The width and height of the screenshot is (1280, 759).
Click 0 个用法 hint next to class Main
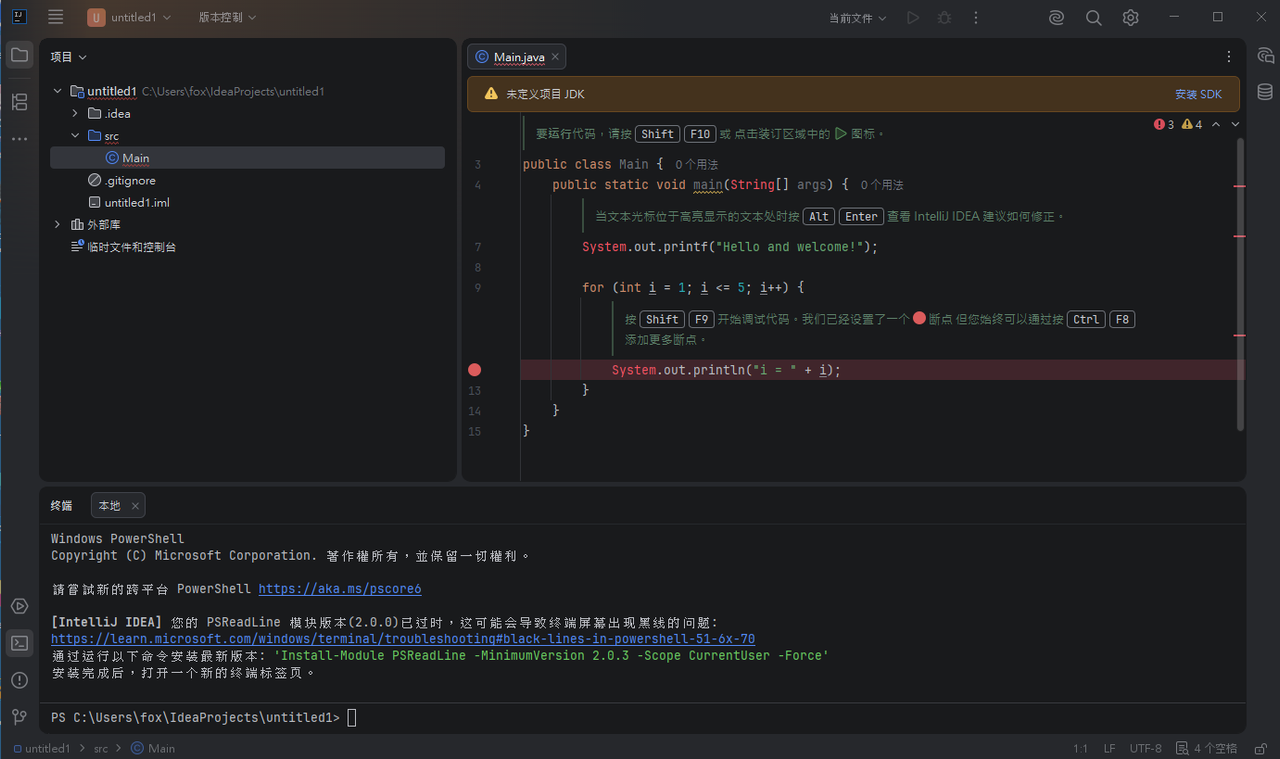point(696,164)
